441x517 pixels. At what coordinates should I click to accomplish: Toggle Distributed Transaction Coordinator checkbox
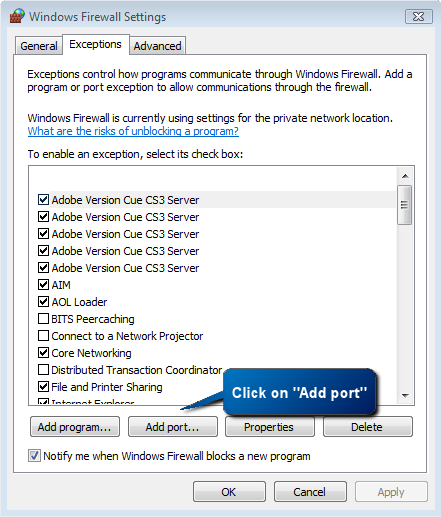[43, 370]
